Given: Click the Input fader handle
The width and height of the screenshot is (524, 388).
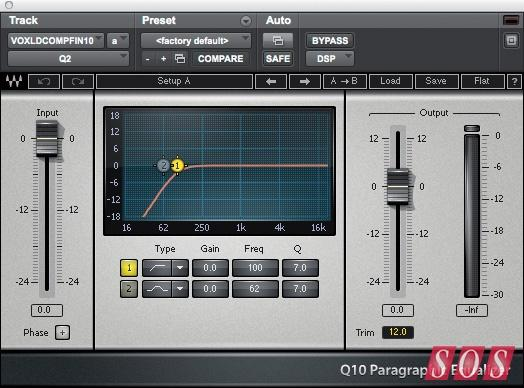Looking at the screenshot, I should [x=47, y=139].
